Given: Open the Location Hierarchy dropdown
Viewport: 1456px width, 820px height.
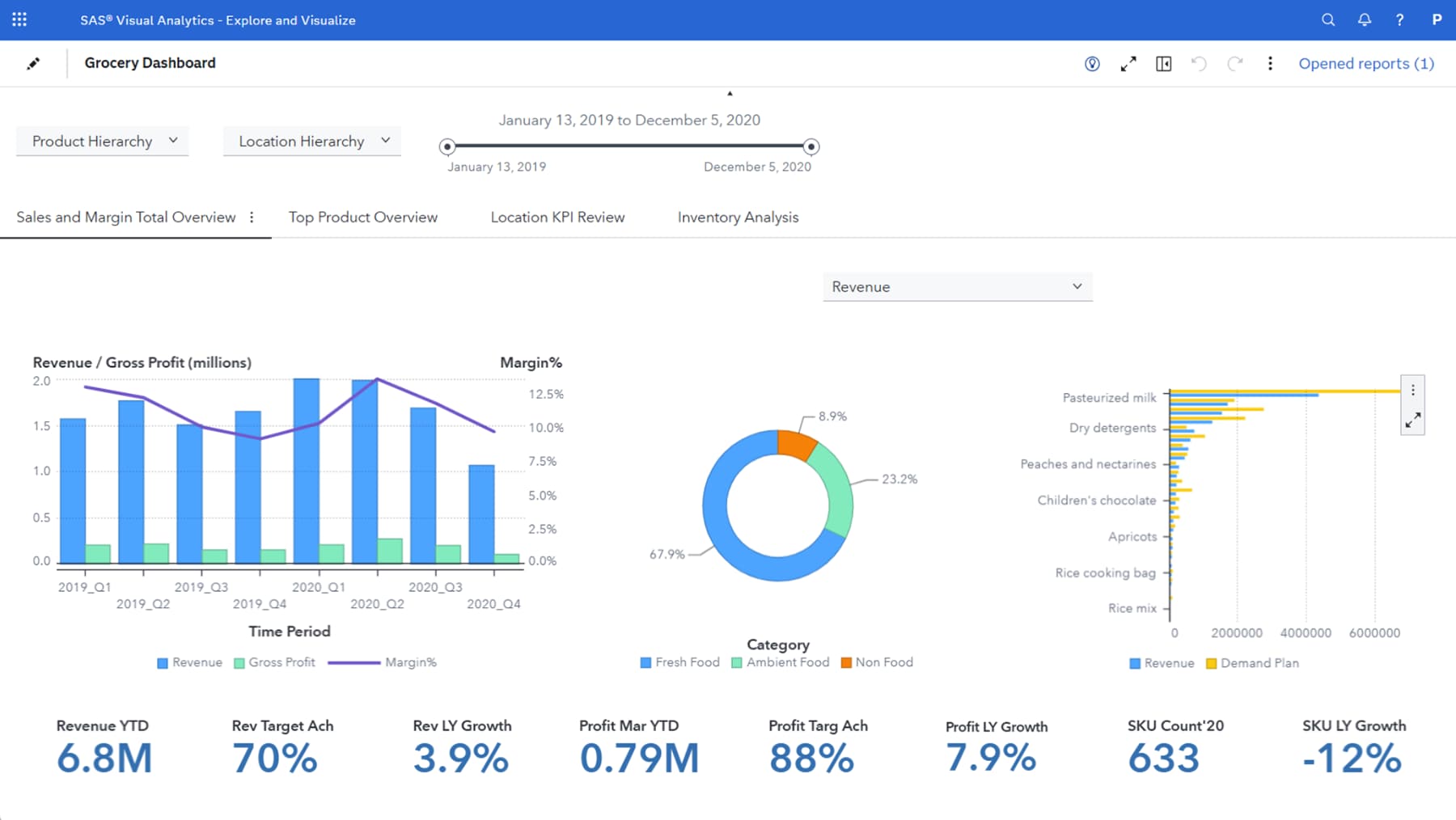Looking at the screenshot, I should [x=311, y=141].
